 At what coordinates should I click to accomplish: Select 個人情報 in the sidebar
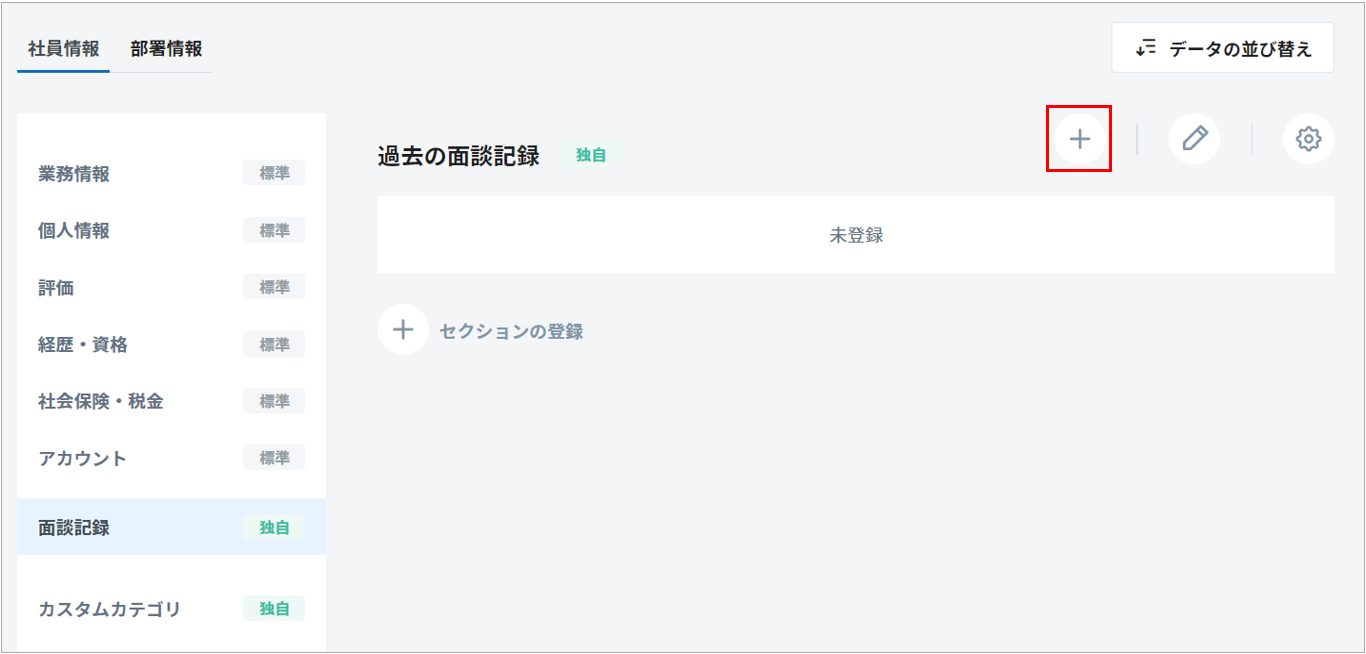point(74,231)
